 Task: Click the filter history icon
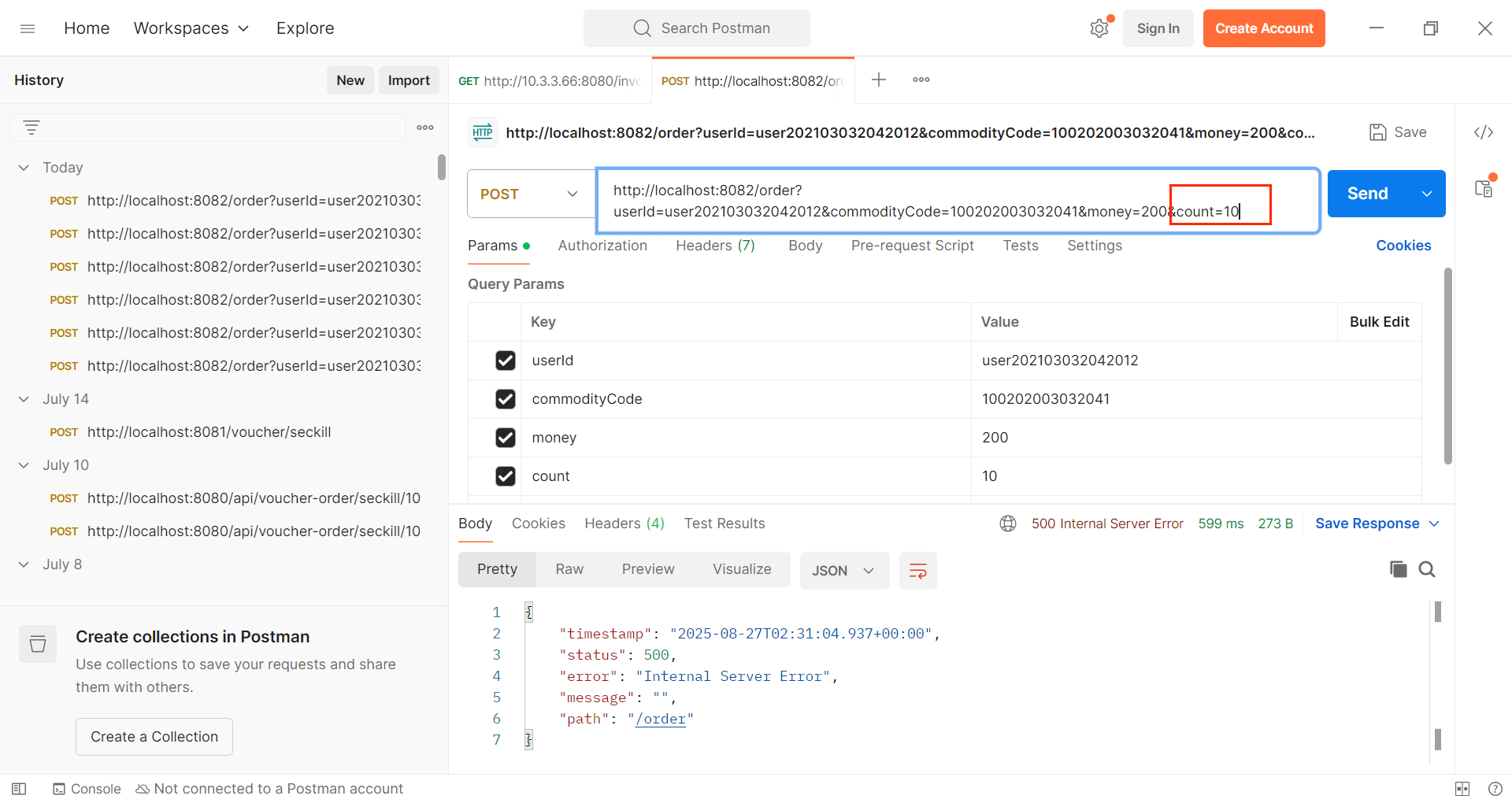[31, 128]
